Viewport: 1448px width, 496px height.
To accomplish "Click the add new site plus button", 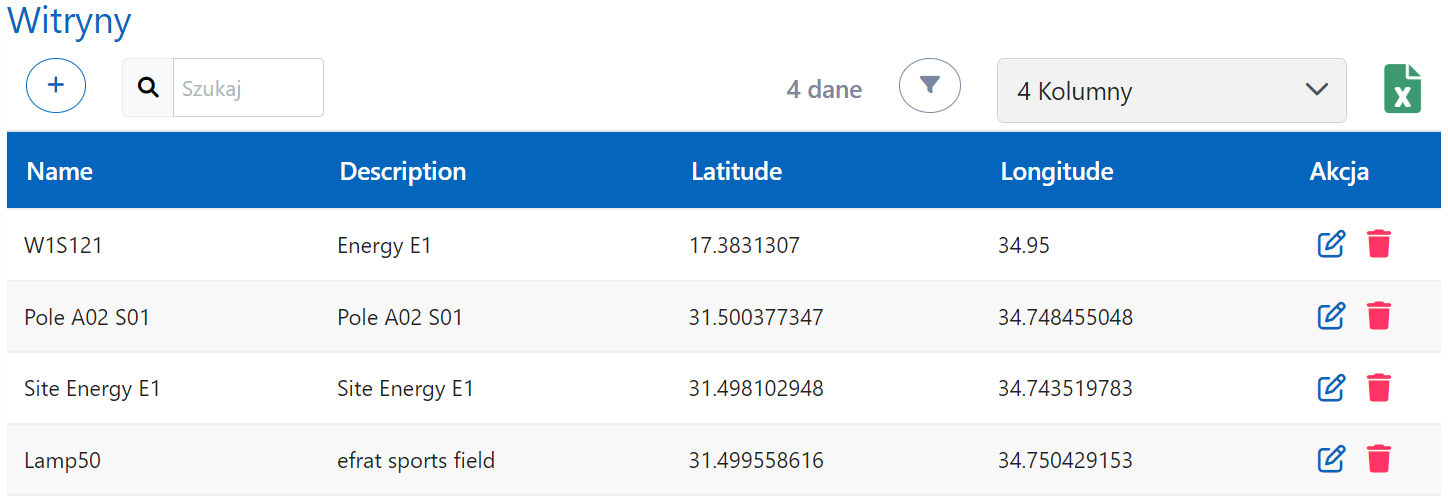I will pyautogui.click(x=56, y=86).
